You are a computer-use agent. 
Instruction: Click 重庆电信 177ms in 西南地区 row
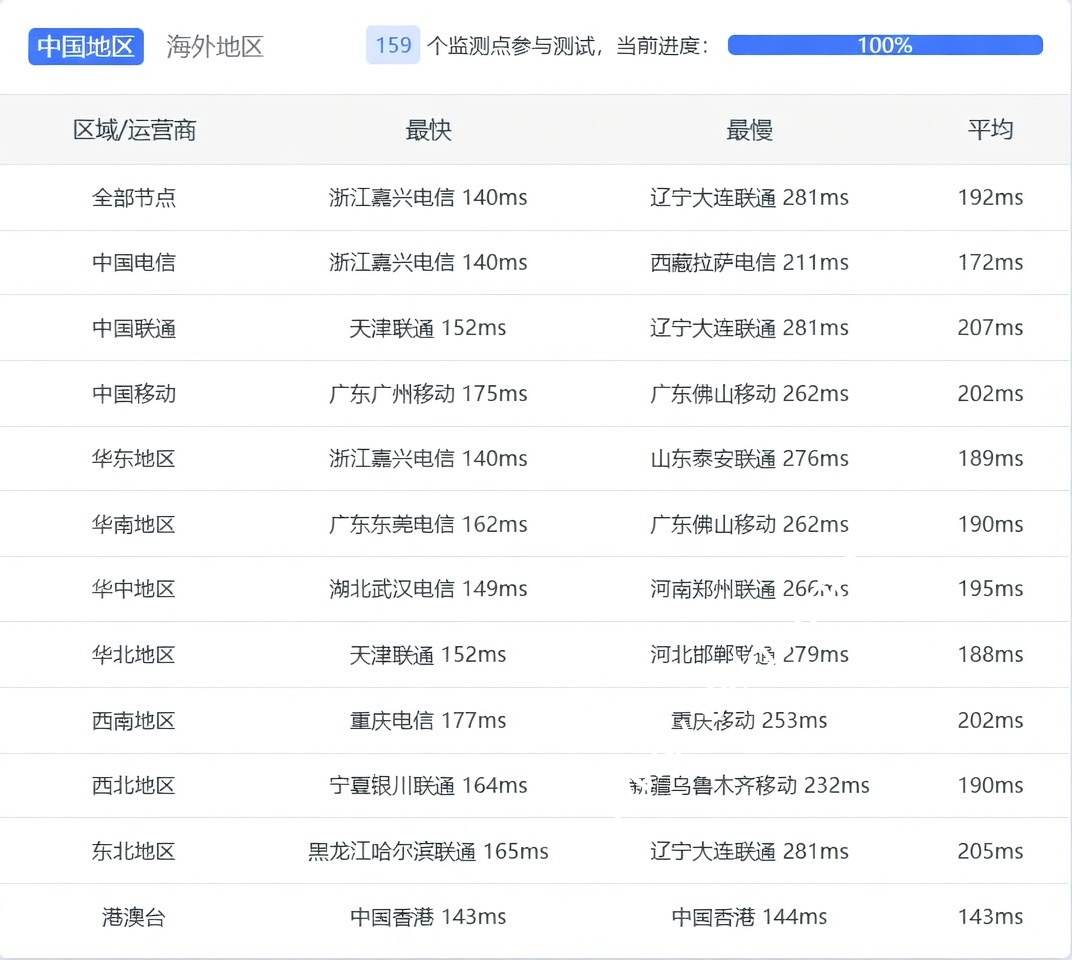point(428,720)
